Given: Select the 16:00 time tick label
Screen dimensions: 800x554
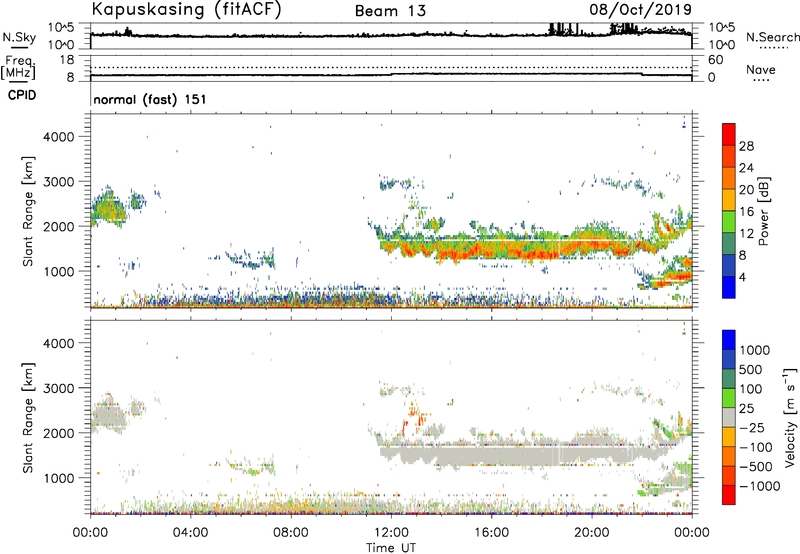Looking at the screenshot, I should pyautogui.click(x=491, y=533).
